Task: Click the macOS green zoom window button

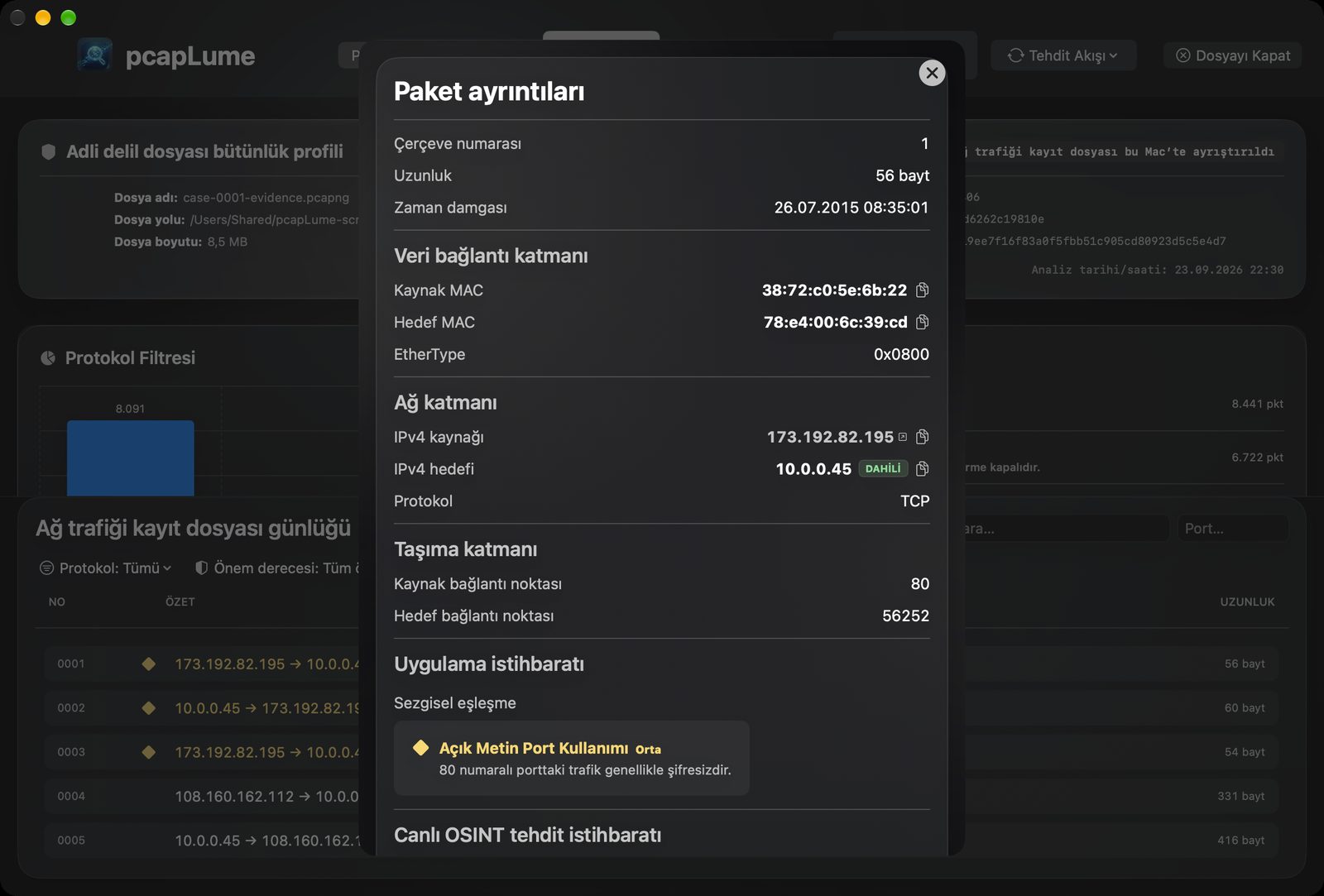Action: [x=69, y=17]
